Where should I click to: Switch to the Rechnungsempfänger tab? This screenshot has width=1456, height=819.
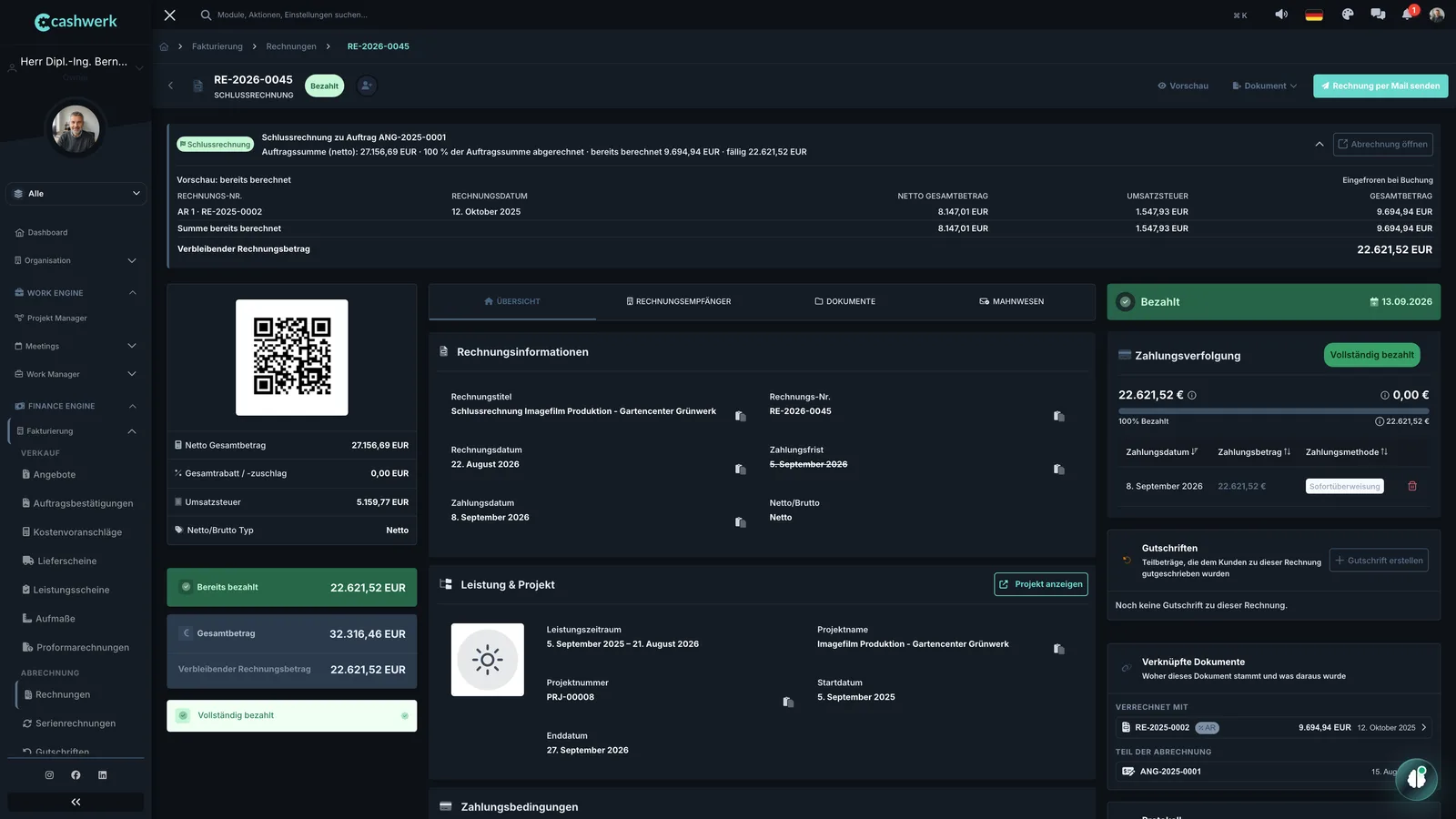pos(679,301)
